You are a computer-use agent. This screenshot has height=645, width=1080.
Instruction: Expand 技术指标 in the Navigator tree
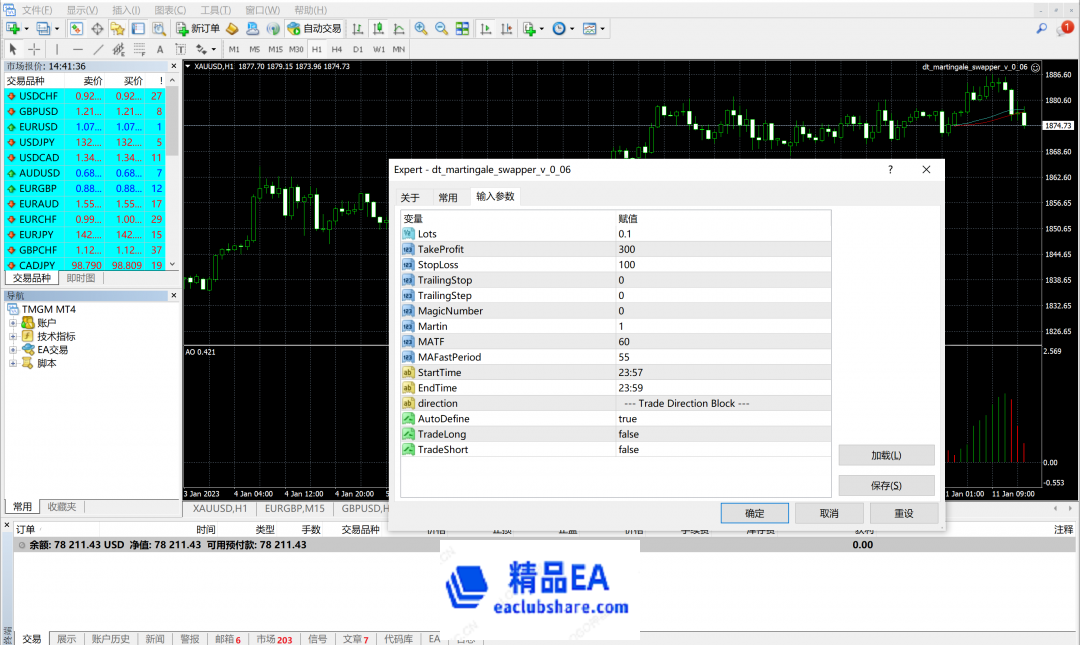click(12, 336)
